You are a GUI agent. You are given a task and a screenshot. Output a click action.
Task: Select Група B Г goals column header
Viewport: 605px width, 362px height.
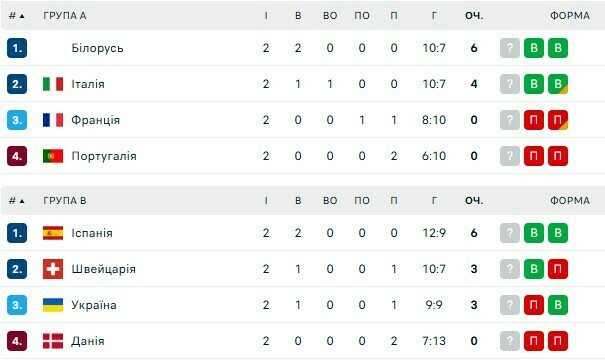click(434, 201)
